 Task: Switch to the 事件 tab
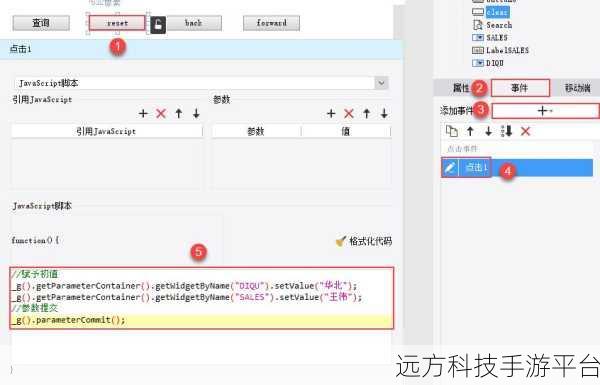point(520,88)
